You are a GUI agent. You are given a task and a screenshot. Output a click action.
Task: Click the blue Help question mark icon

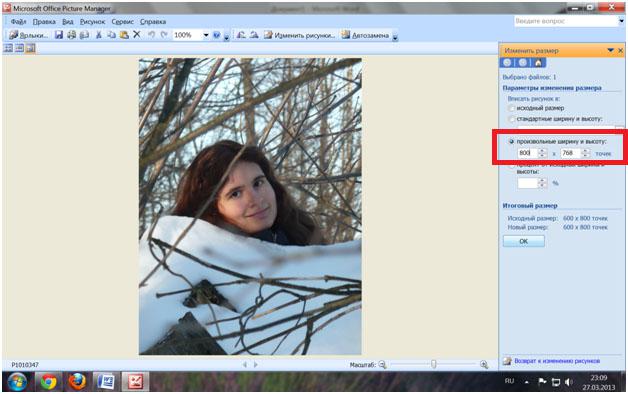(x=217, y=35)
